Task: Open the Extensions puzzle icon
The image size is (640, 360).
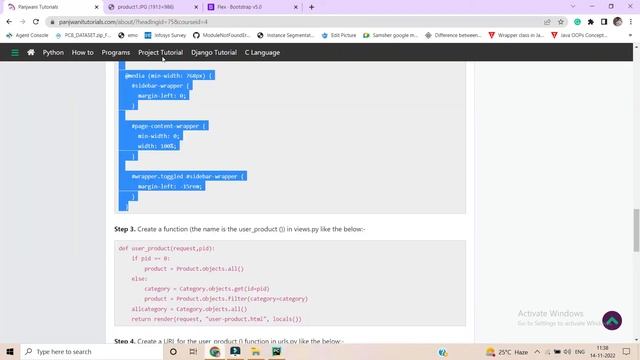Action: click(591, 22)
